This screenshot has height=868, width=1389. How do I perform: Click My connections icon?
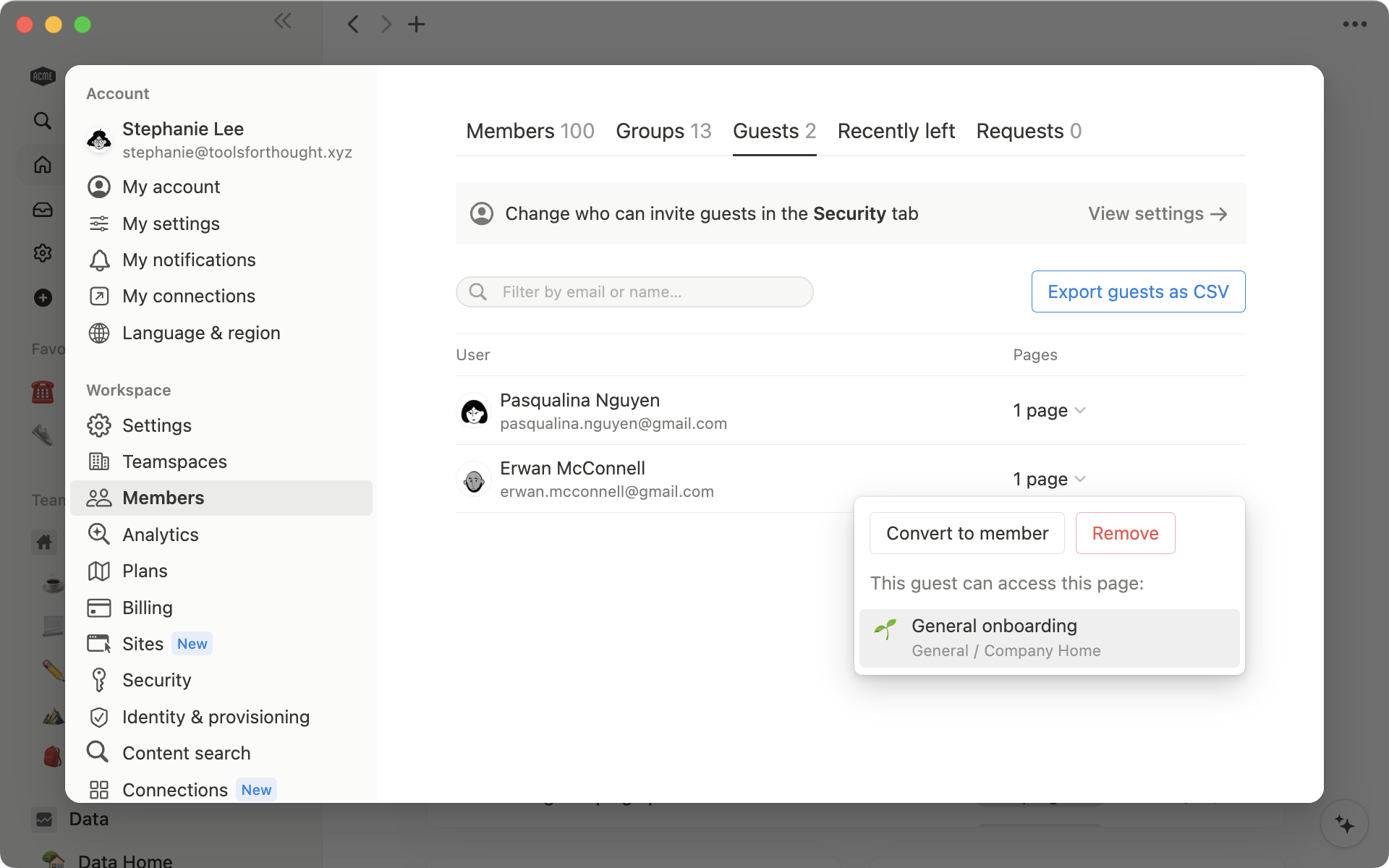pyautogui.click(x=99, y=295)
